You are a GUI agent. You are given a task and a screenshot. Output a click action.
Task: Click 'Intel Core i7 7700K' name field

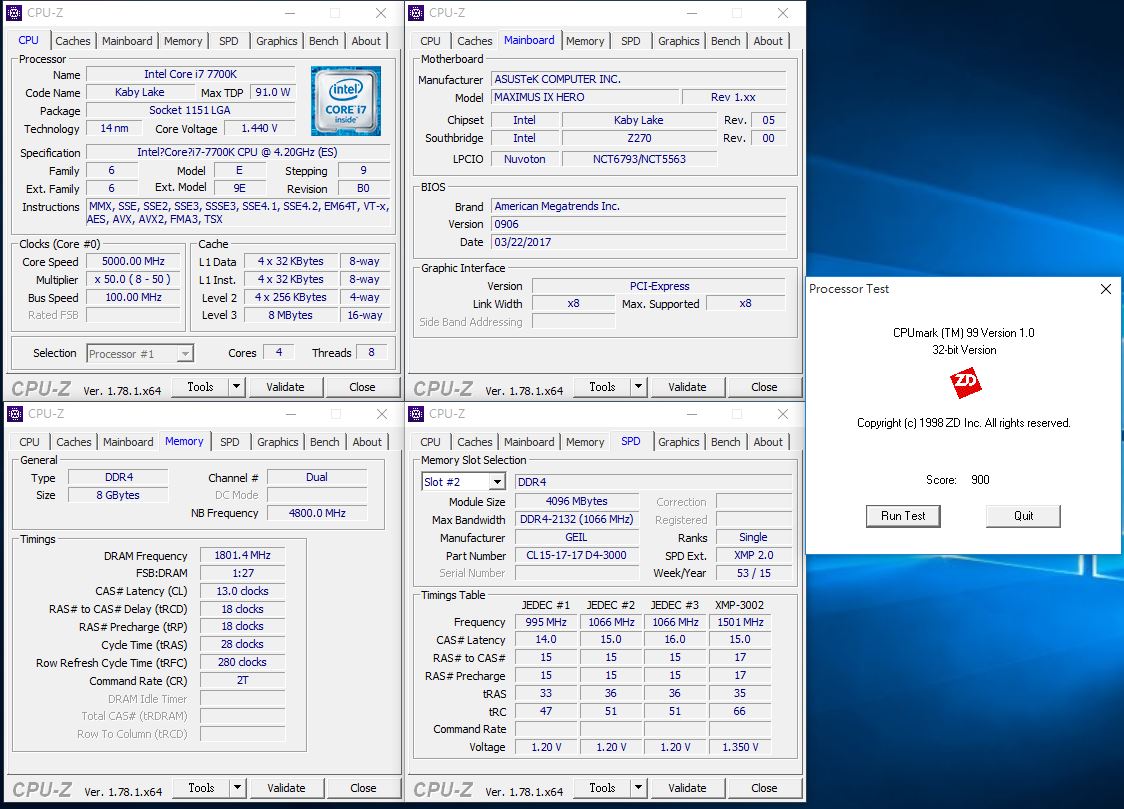(191, 74)
